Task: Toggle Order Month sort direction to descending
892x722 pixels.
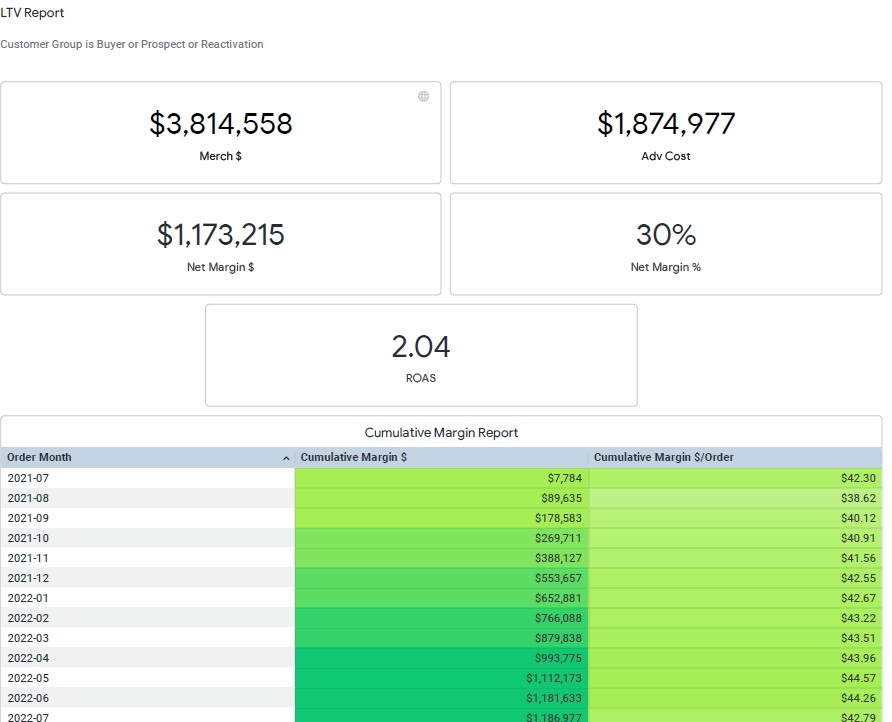Action: (x=284, y=457)
